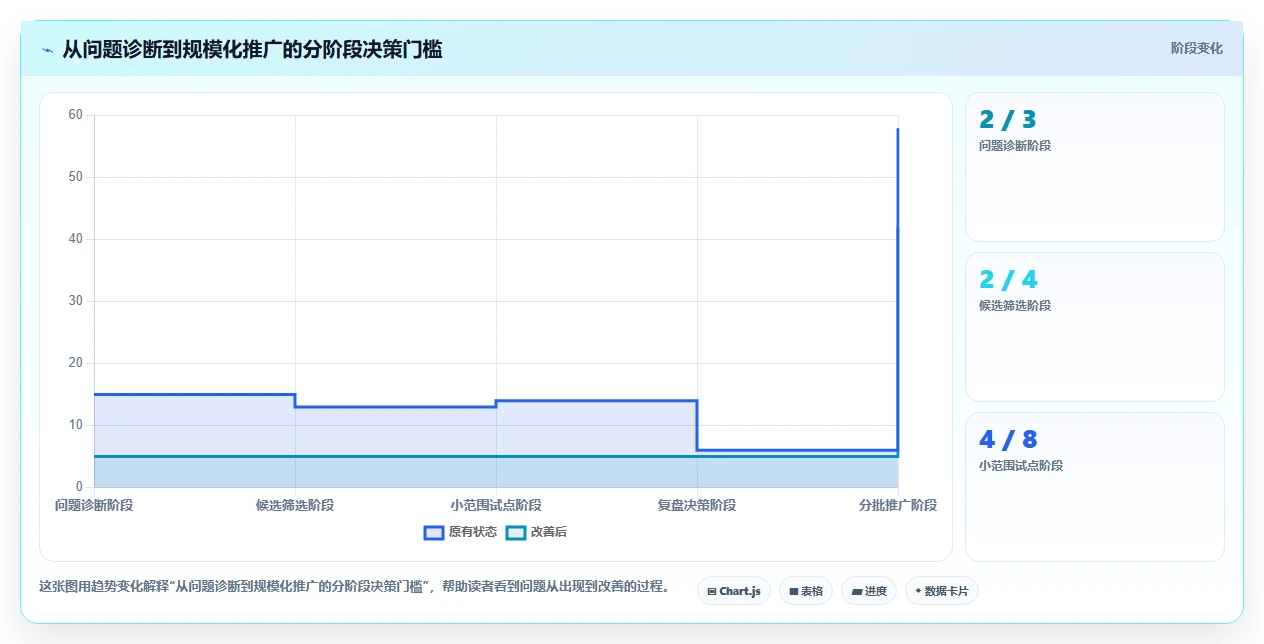Select the 进度 tag pill
The height and width of the screenshot is (644, 1264).
(x=869, y=591)
